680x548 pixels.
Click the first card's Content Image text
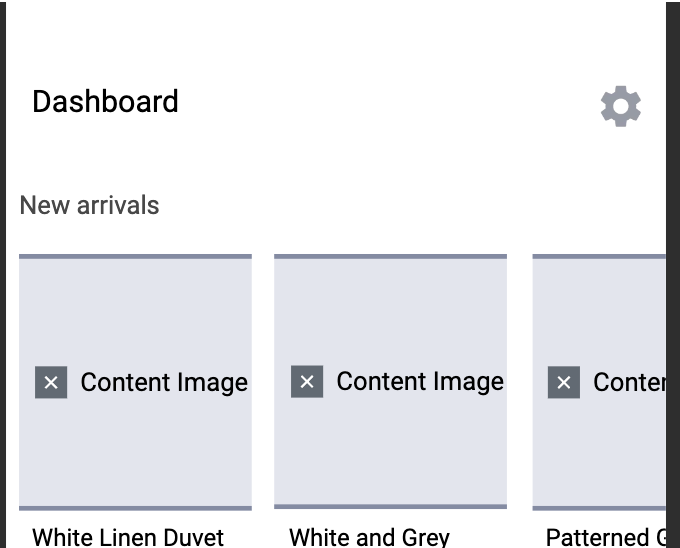tap(164, 382)
